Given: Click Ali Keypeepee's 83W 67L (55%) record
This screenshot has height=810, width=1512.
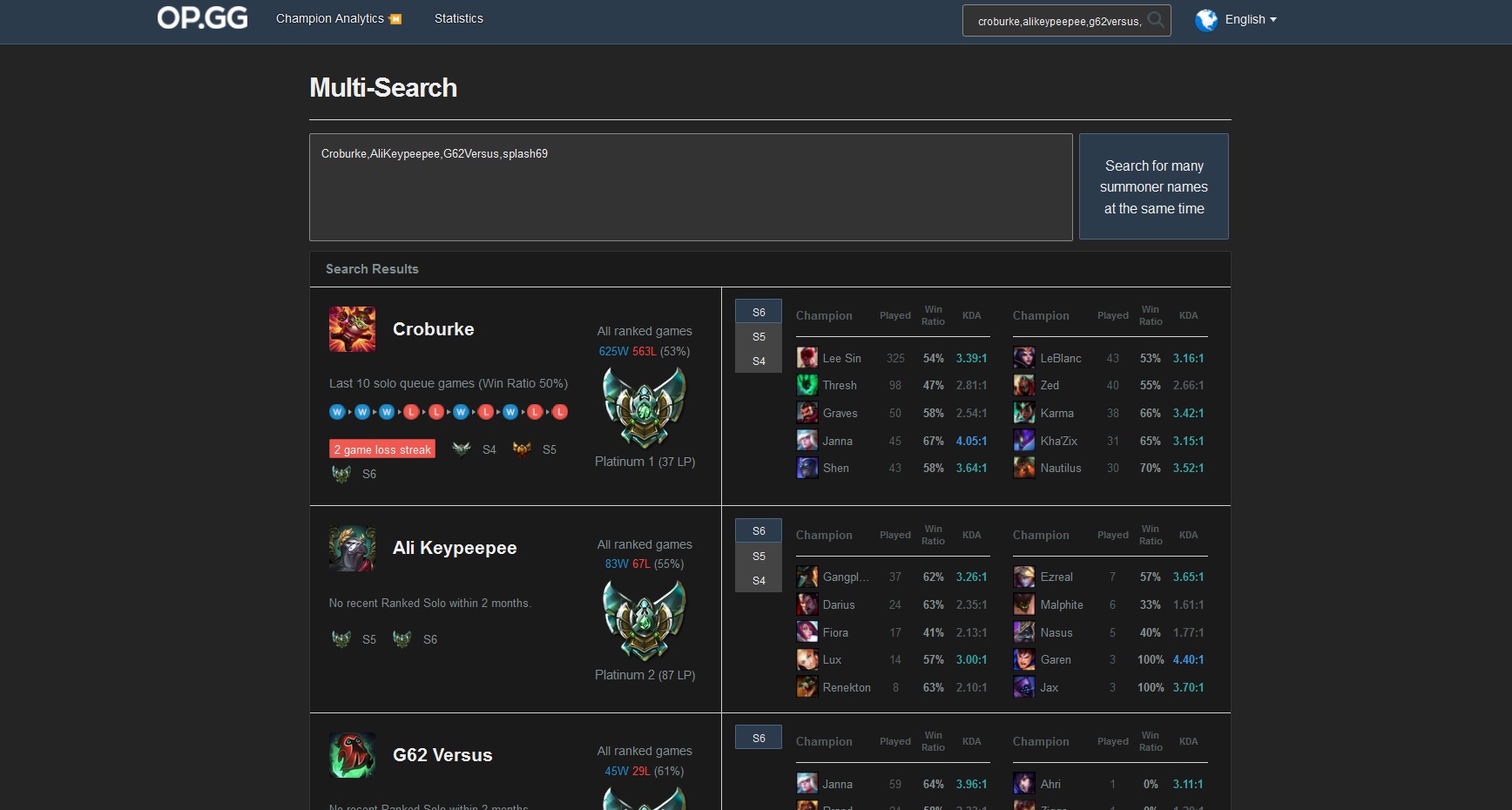Looking at the screenshot, I should click(x=645, y=564).
